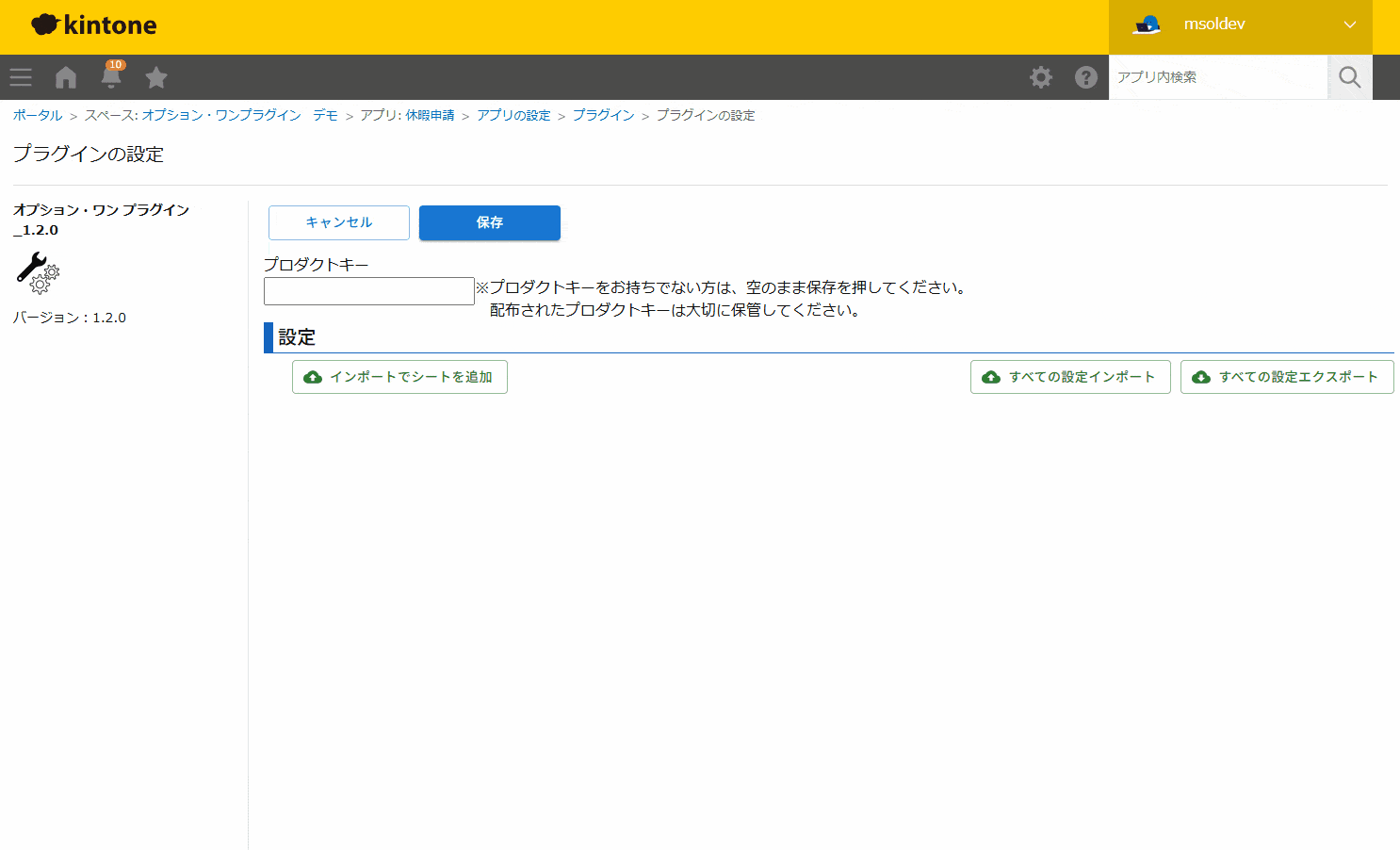Open the hamburger menu icon
This screenshot has width=1400, height=850.
(21, 77)
